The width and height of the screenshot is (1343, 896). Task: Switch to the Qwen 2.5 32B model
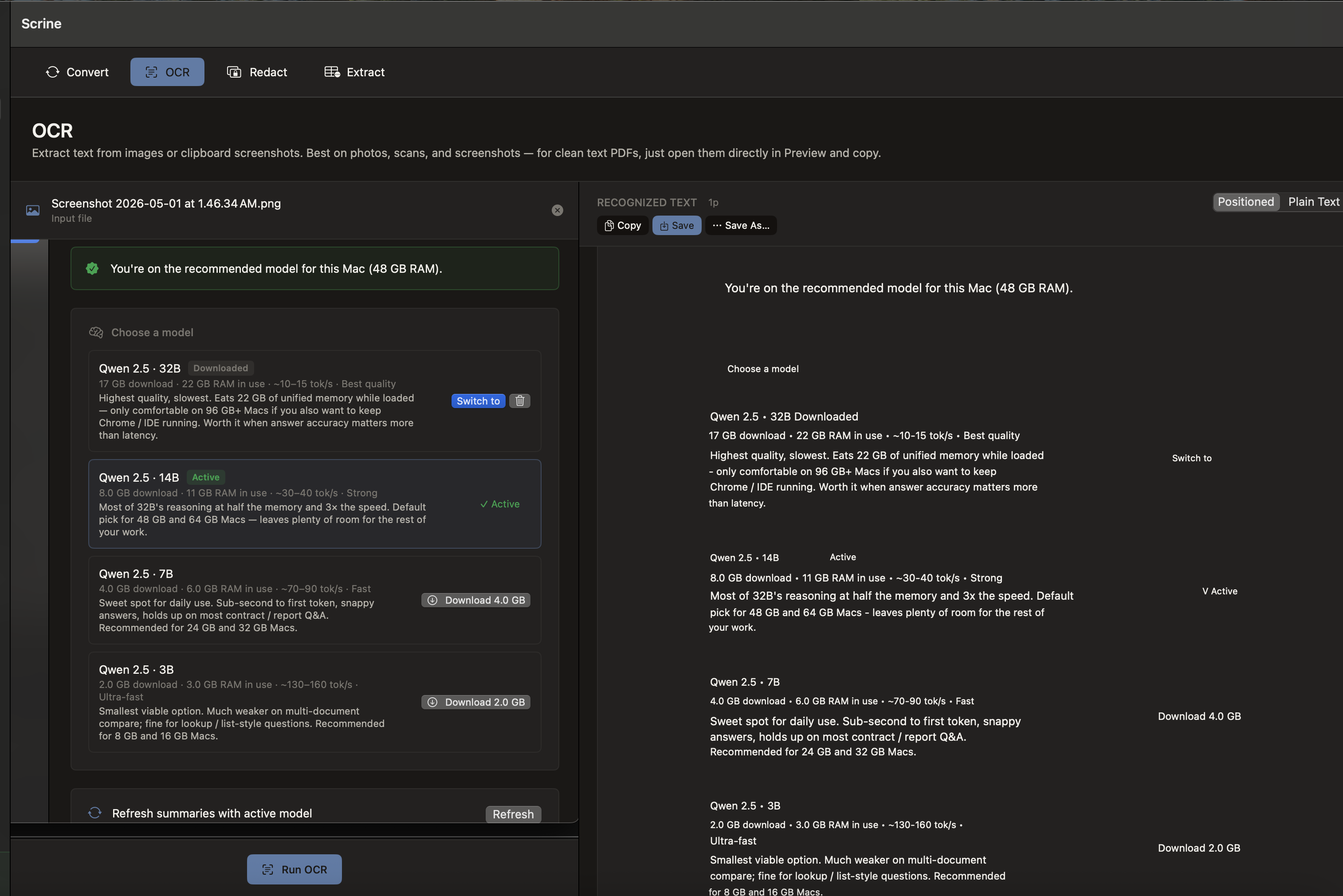coord(478,401)
